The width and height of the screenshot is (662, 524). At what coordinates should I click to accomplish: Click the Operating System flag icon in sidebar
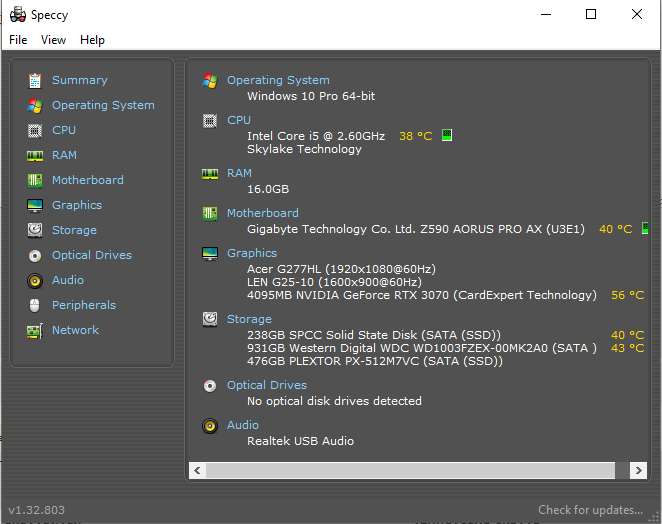[x=35, y=106]
